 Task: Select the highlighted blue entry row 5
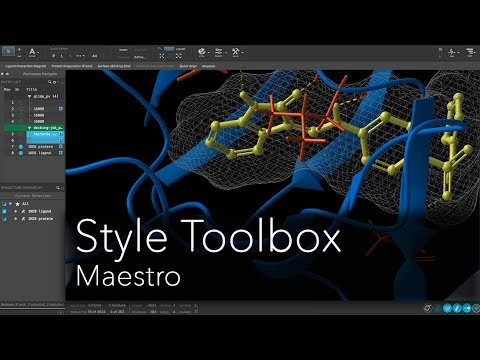pos(45,134)
